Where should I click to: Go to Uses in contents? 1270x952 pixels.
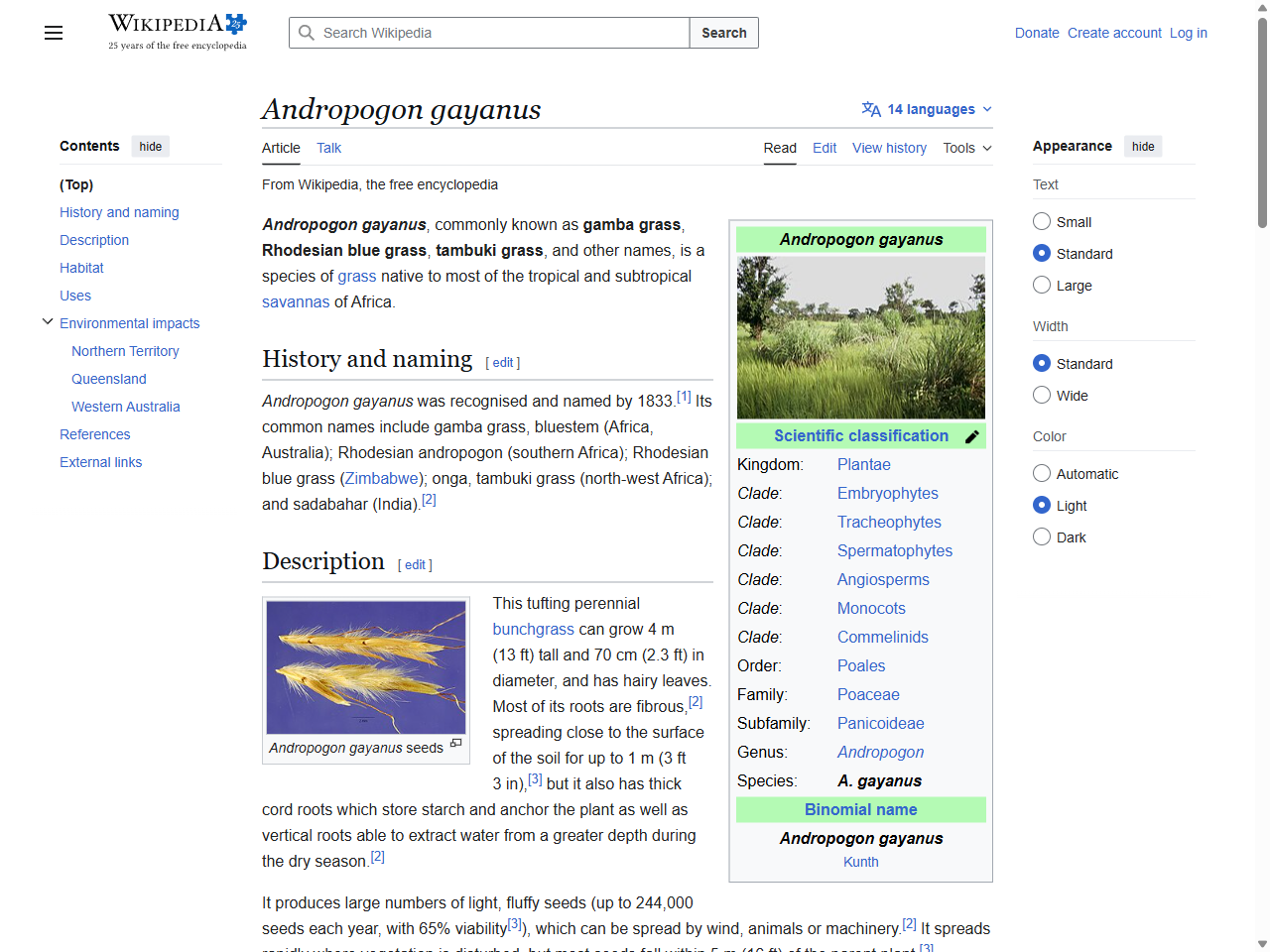coord(75,296)
